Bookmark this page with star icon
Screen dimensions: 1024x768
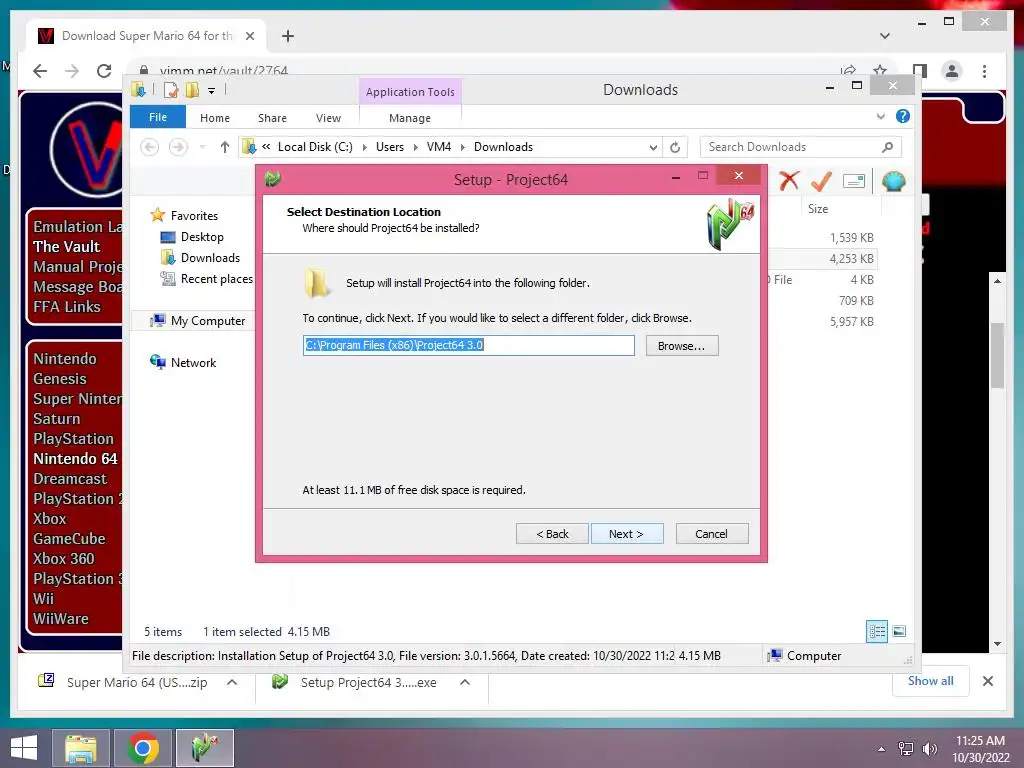pos(880,71)
